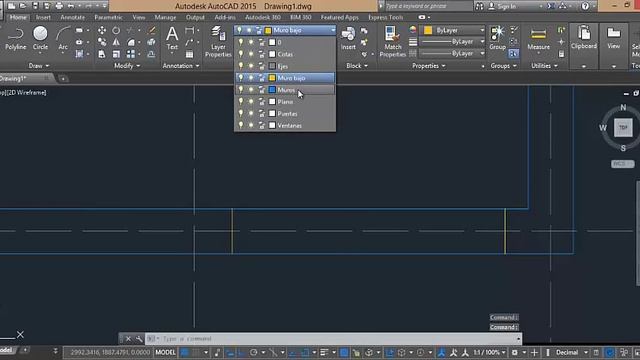Click the Help question mark icon
The image size is (640, 360).
point(585,6)
